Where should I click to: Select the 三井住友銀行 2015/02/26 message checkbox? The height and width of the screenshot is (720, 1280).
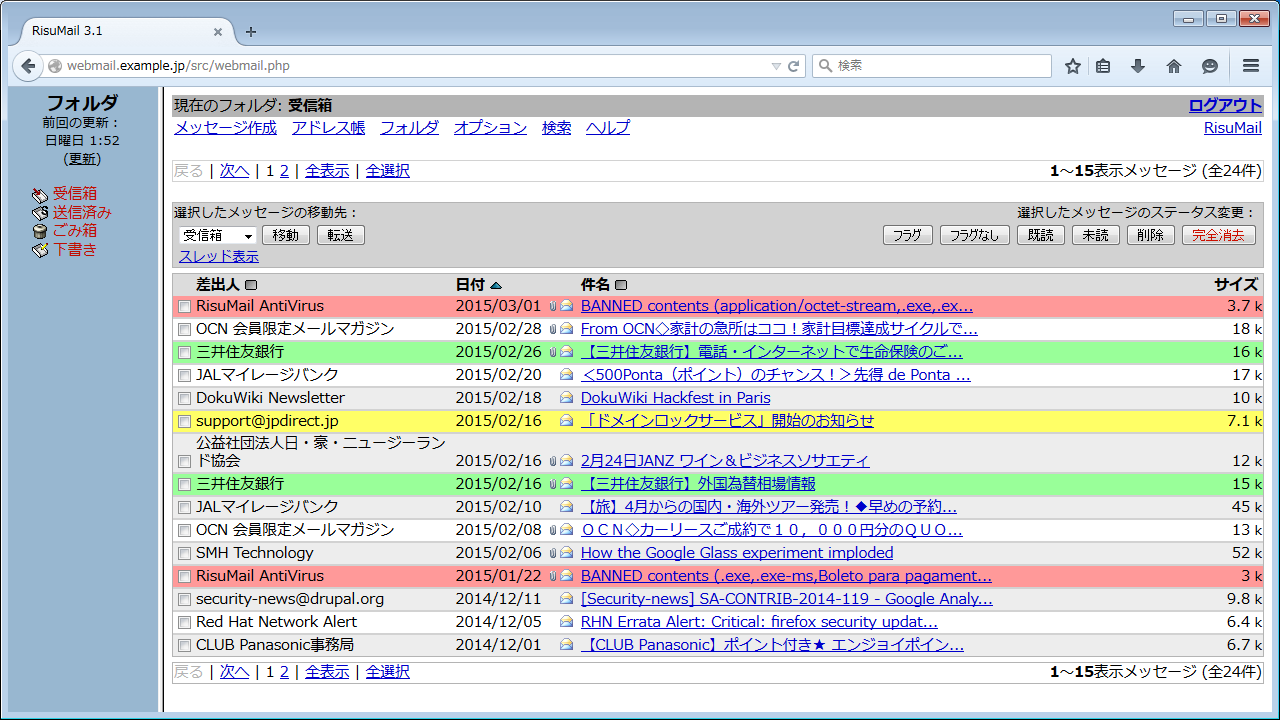pos(184,353)
